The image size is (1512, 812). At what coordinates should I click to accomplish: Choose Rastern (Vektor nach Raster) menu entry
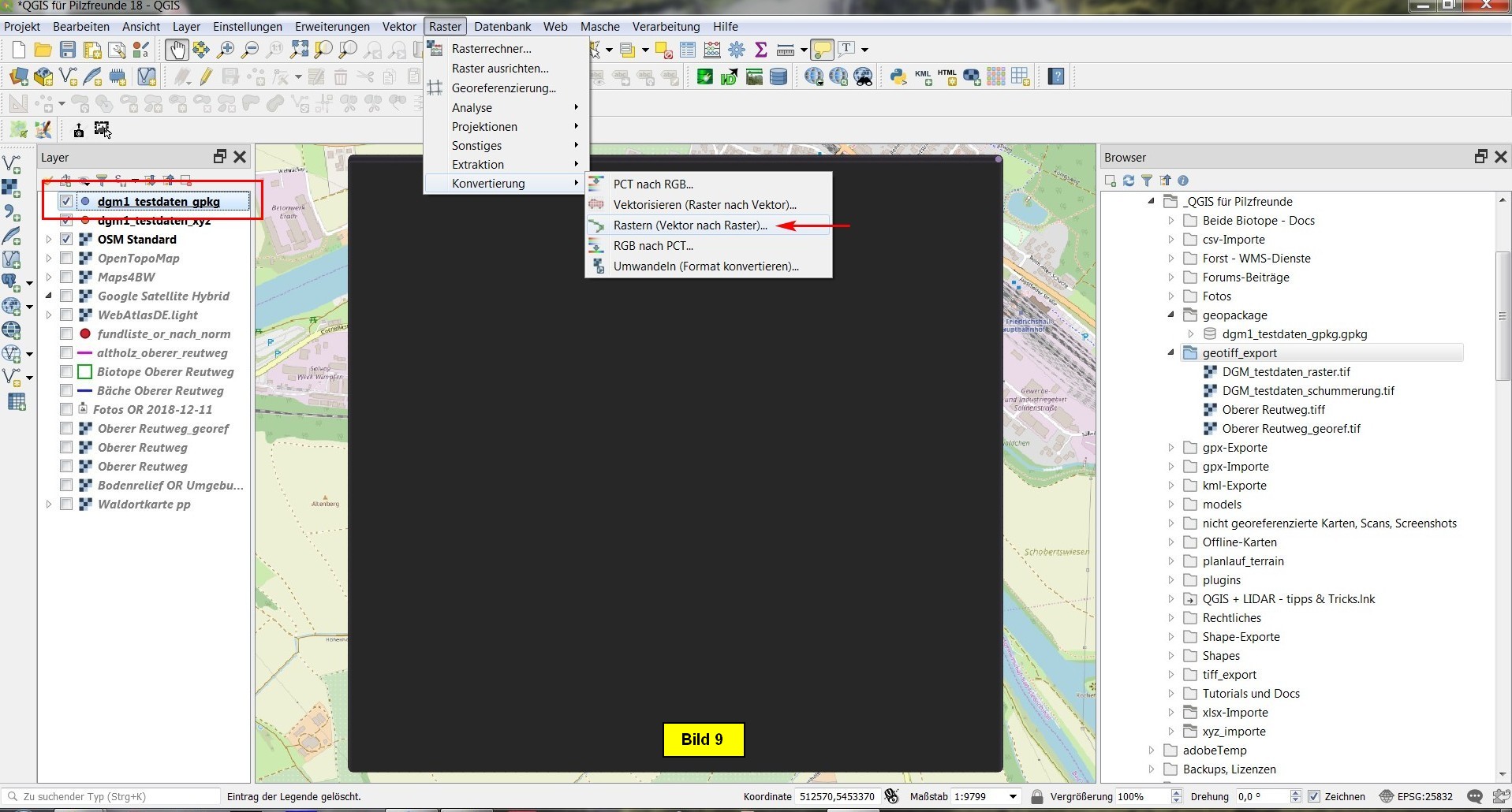tap(690, 225)
